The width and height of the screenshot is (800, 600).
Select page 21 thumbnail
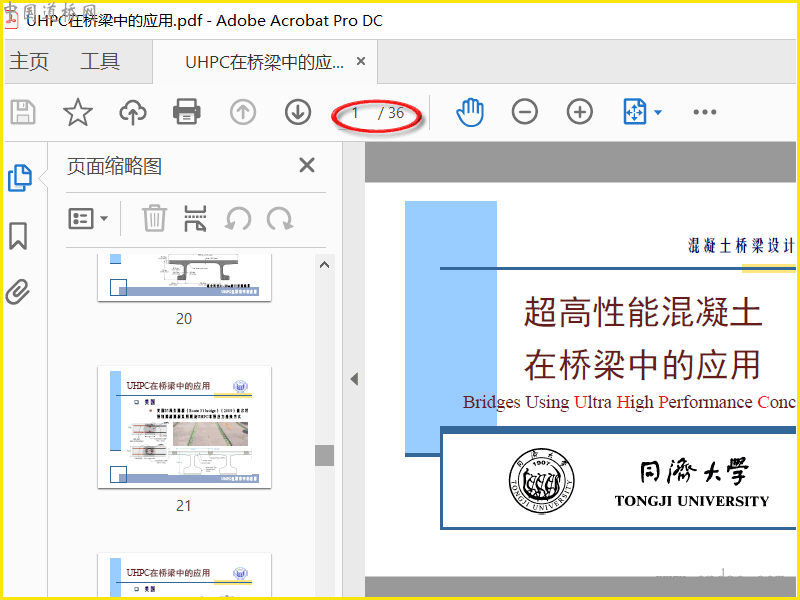pyautogui.click(x=184, y=427)
